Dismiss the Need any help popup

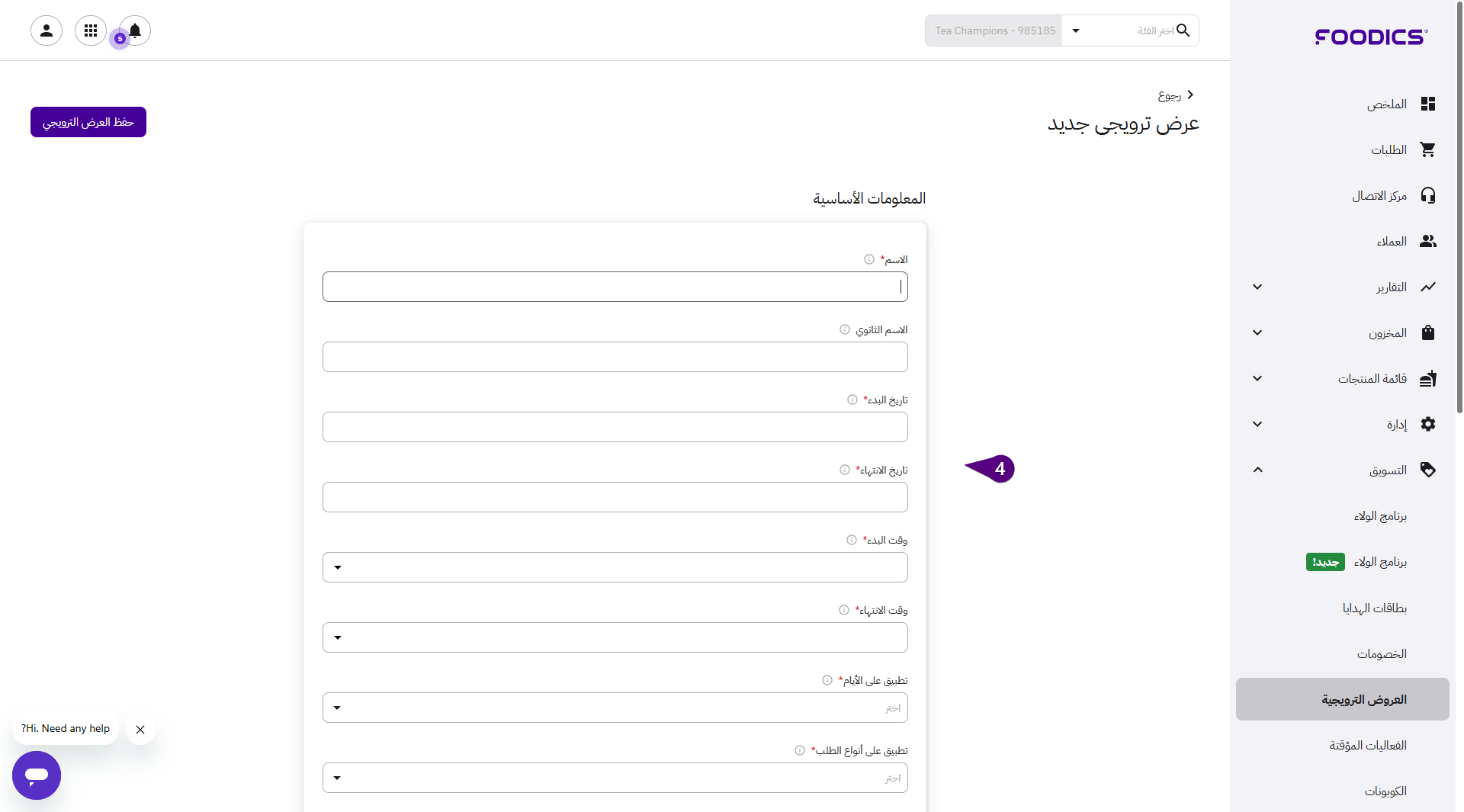140,730
